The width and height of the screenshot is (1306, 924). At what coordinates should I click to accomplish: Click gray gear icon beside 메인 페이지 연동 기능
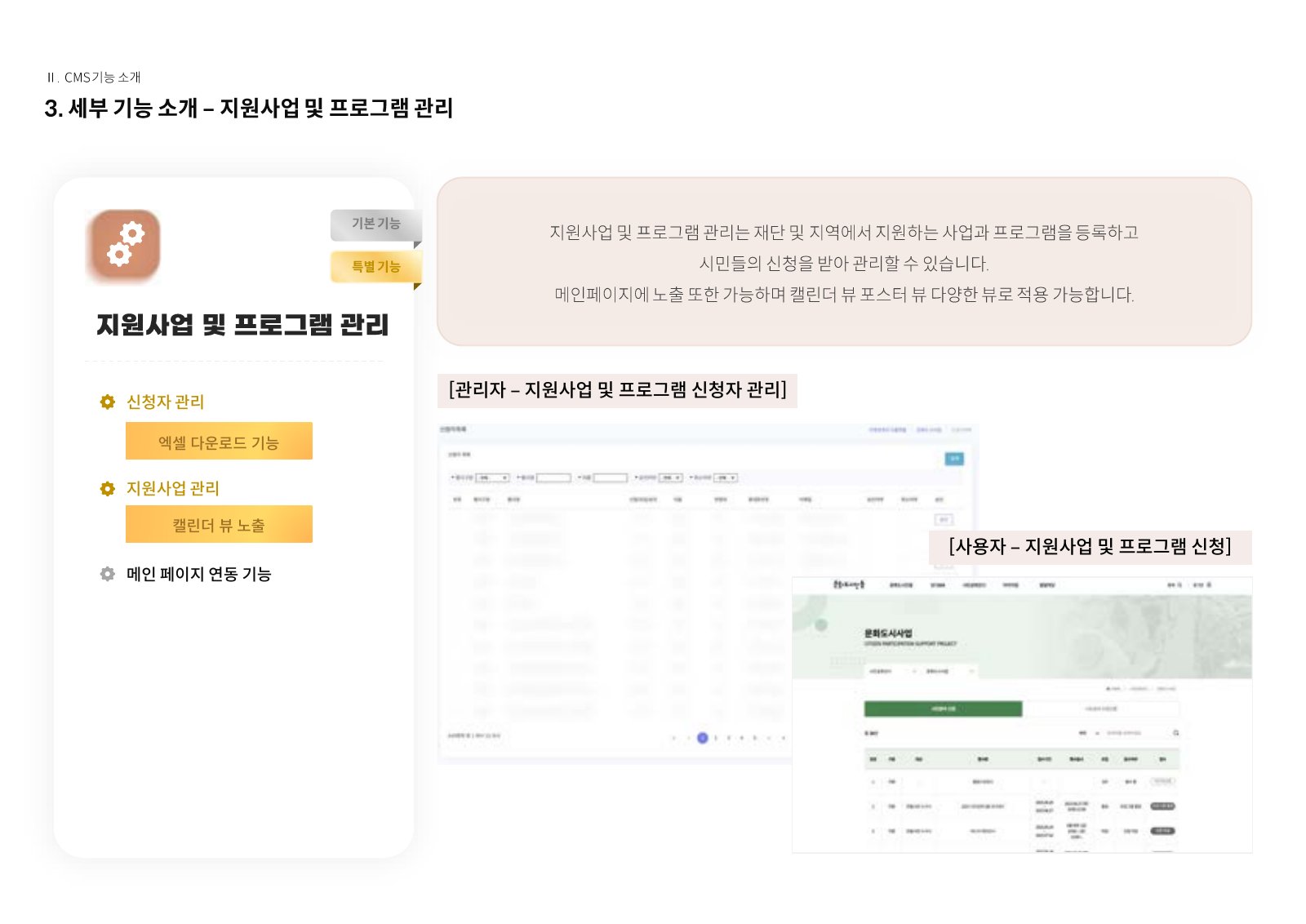(x=107, y=574)
